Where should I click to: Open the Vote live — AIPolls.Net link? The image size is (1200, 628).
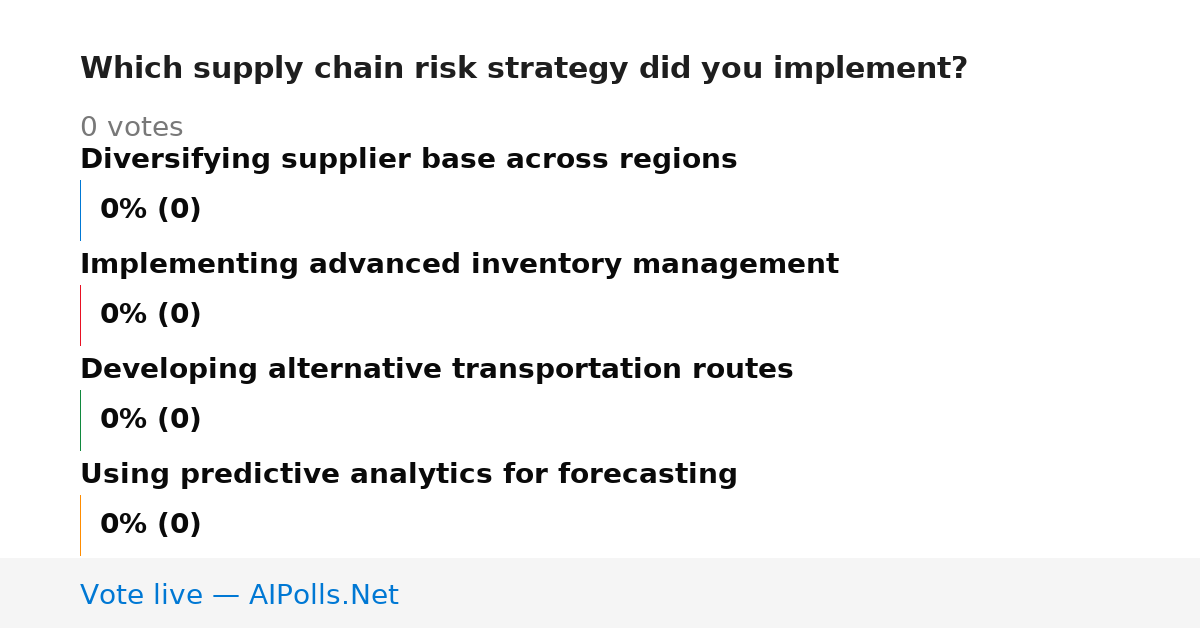[239, 595]
